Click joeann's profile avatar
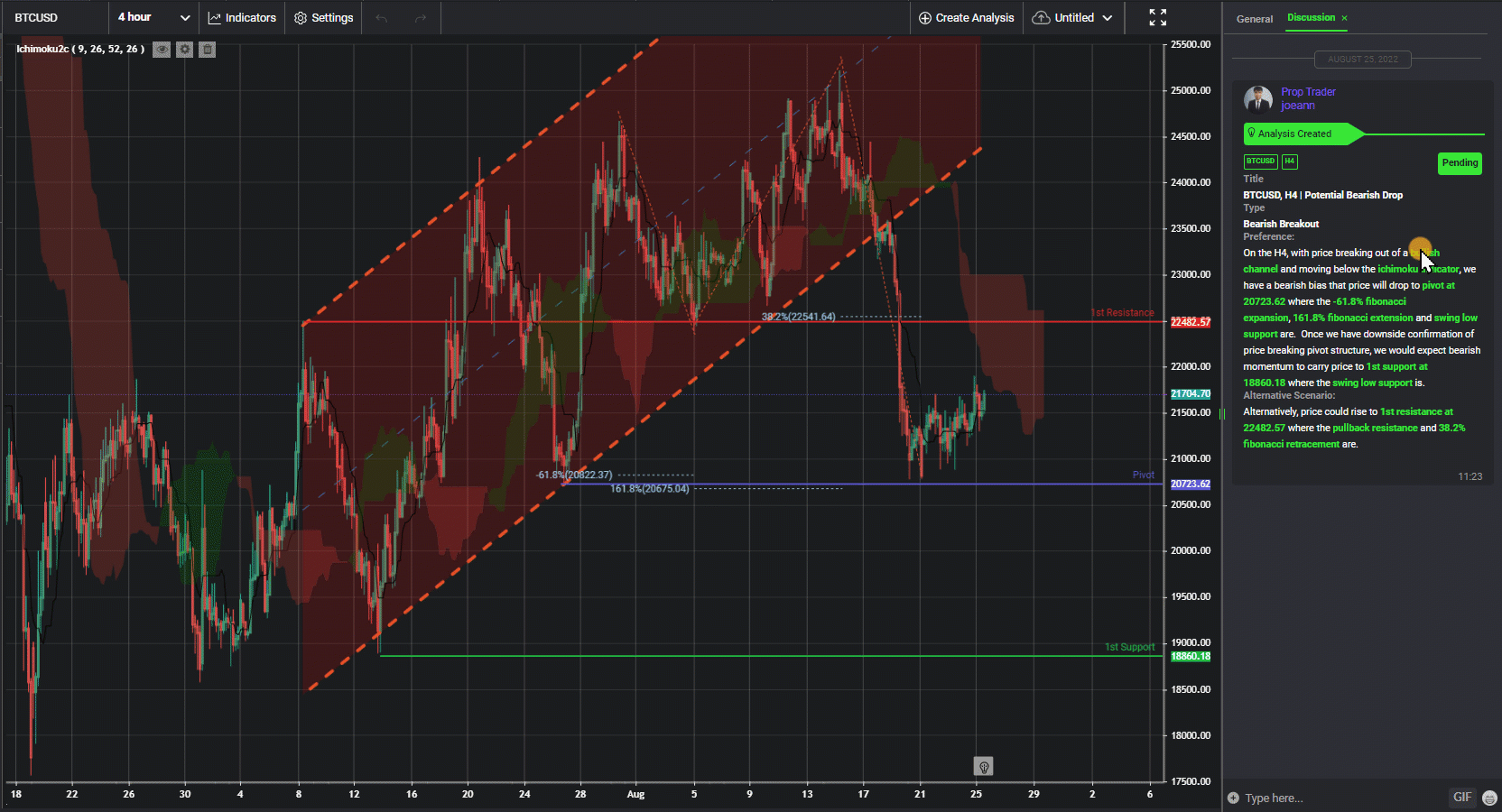The height and width of the screenshot is (812, 1502). tap(1258, 99)
